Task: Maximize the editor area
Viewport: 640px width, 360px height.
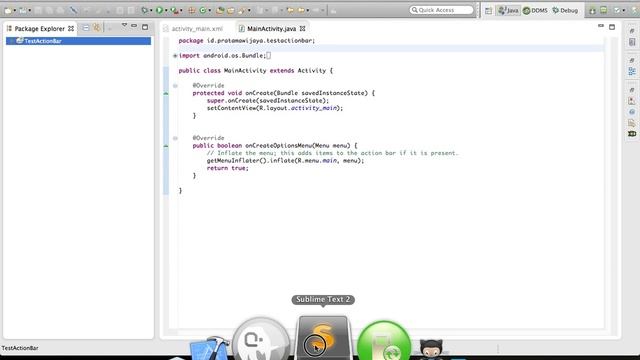Action: point(612,27)
